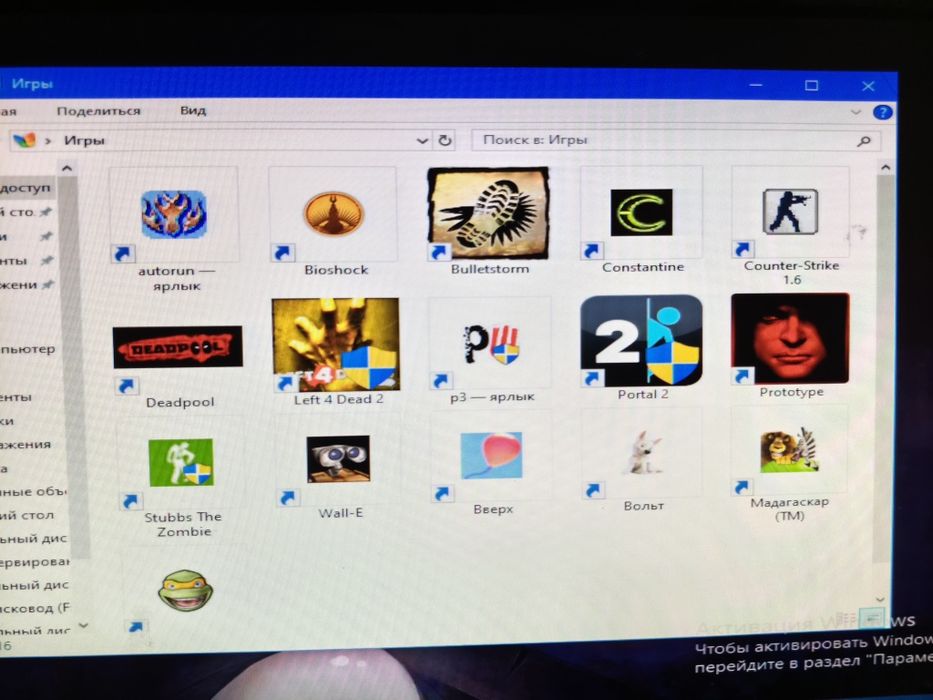Image resolution: width=933 pixels, height=700 pixels.
Task: Click the magnifier icon in the search box
Action: pyautogui.click(x=863, y=141)
